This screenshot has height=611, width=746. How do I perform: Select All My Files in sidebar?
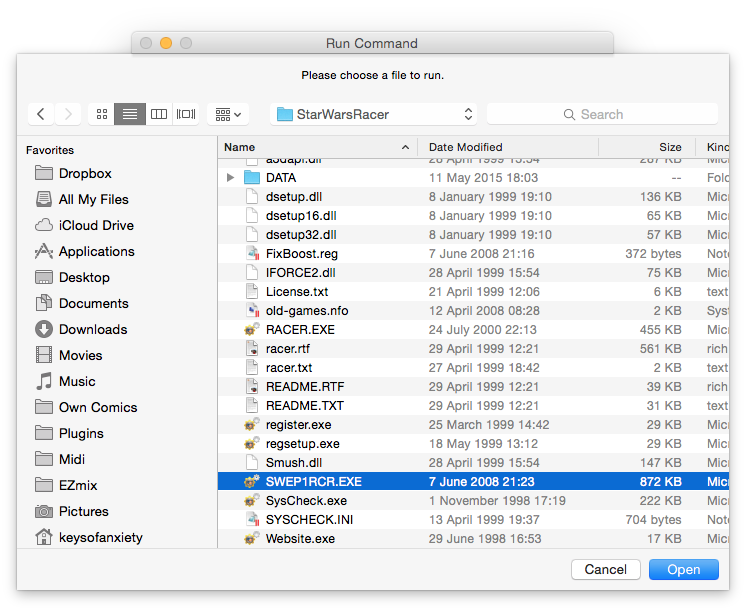point(82,199)
